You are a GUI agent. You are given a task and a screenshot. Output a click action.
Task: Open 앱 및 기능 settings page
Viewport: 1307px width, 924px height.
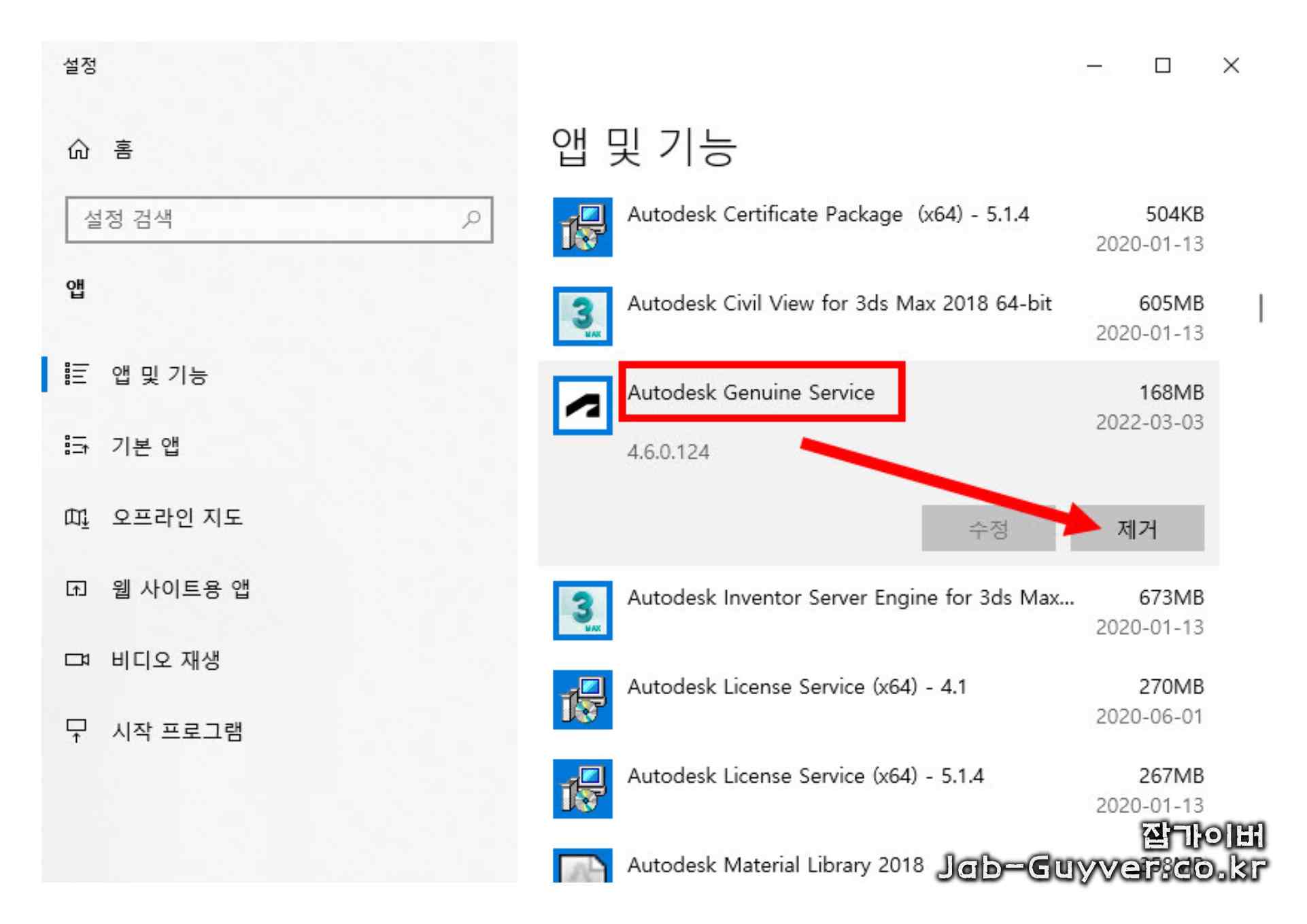click(159, 375)
